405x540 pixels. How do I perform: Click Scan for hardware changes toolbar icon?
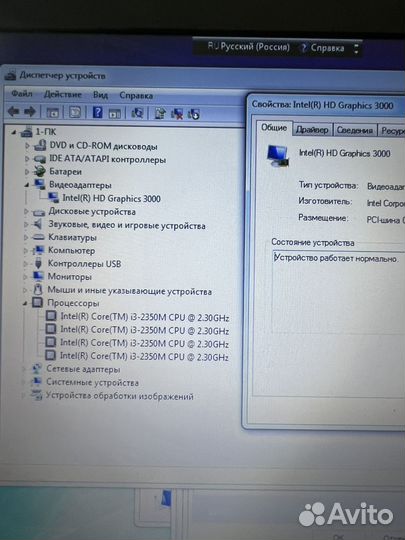coord(137,113)
